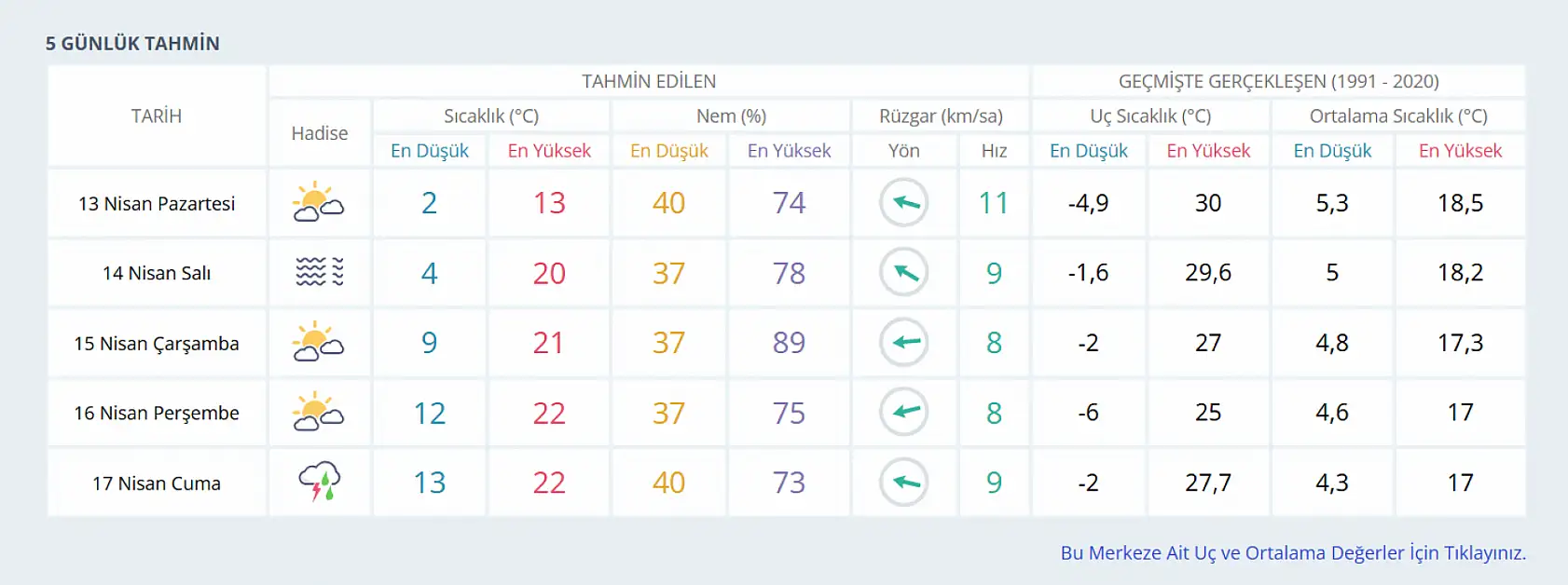Click the '14 Nisan Salı' date cell

point(157,273)
